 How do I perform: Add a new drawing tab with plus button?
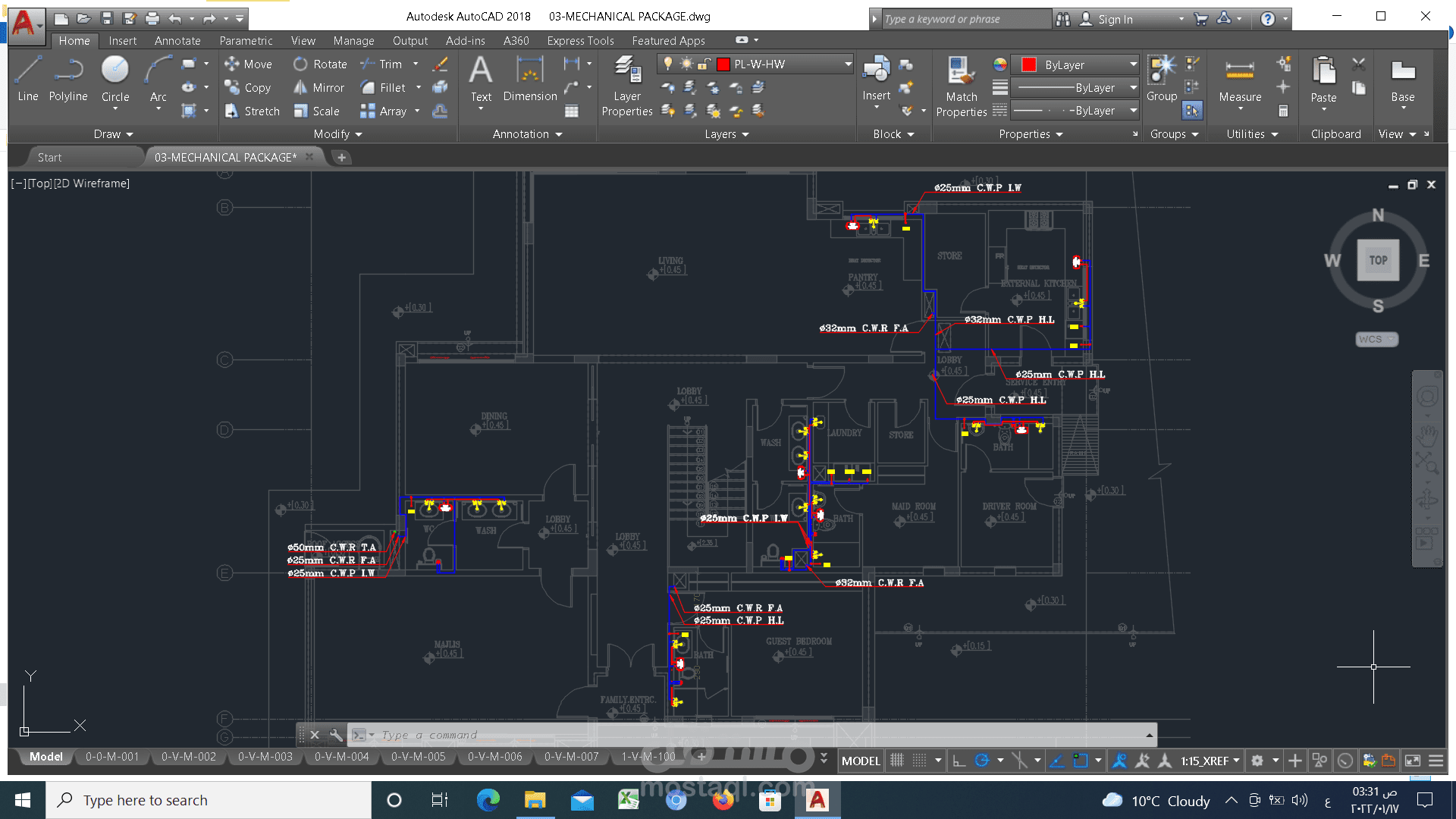tap(341, 157)
